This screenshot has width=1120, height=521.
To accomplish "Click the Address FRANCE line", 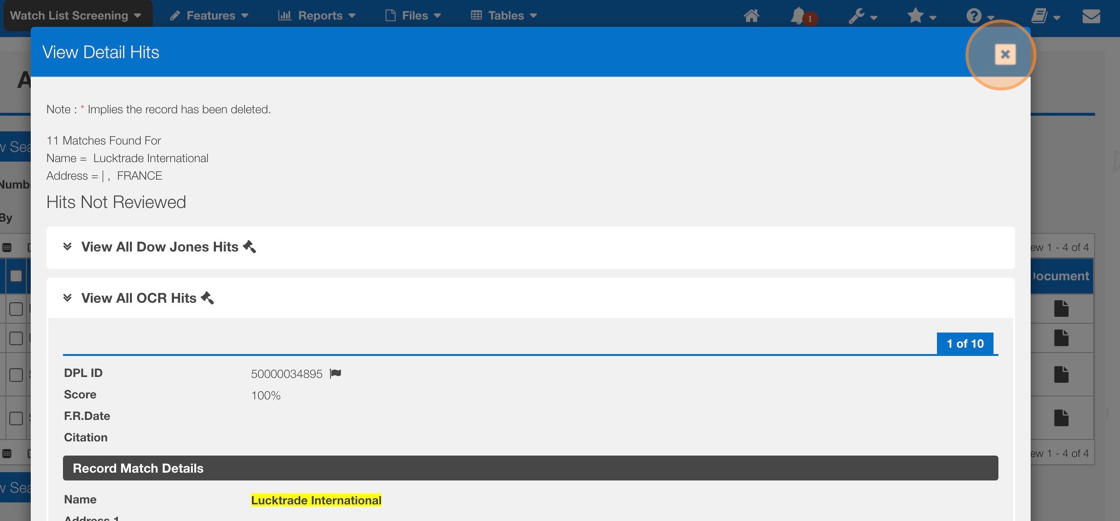I will (104, 176).
